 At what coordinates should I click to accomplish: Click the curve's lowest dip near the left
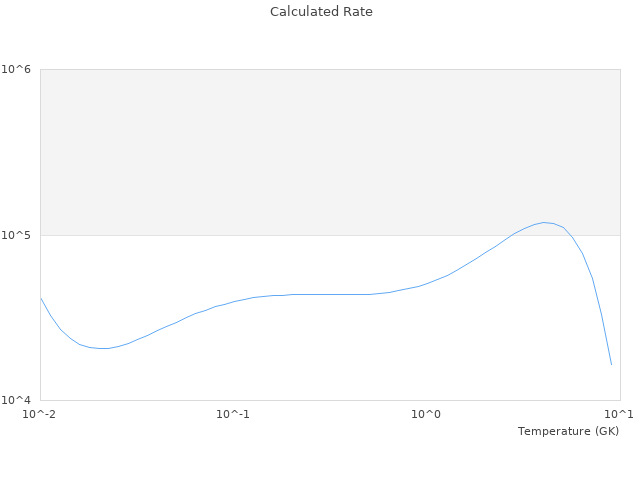coord(104,348)
